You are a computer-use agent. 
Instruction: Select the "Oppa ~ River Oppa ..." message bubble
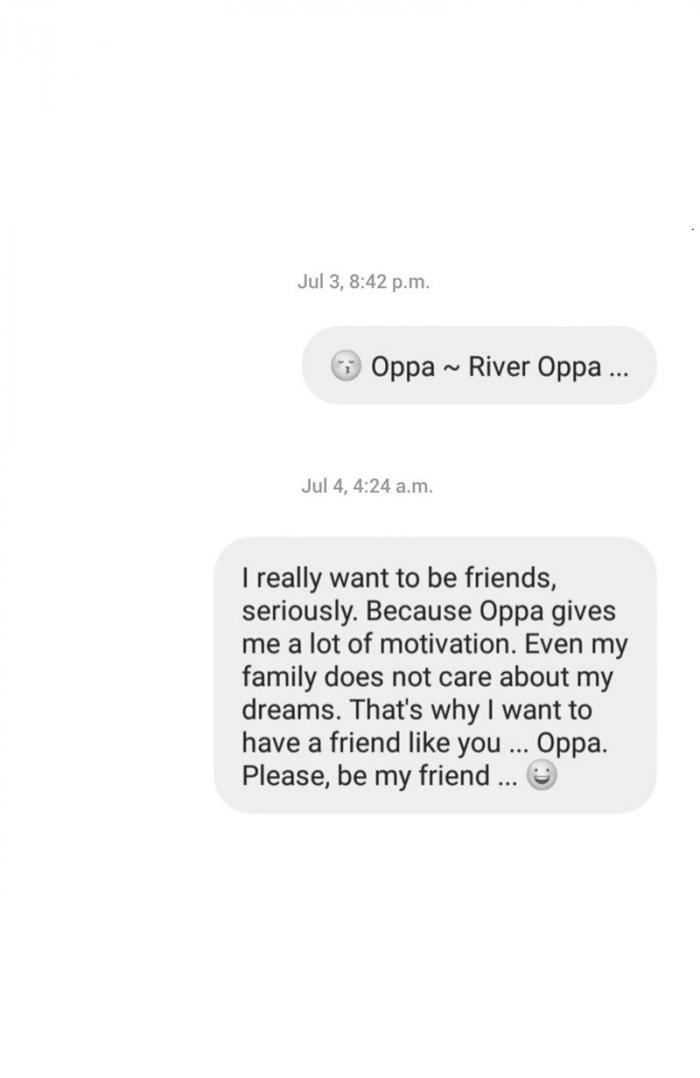click(479, 366)
